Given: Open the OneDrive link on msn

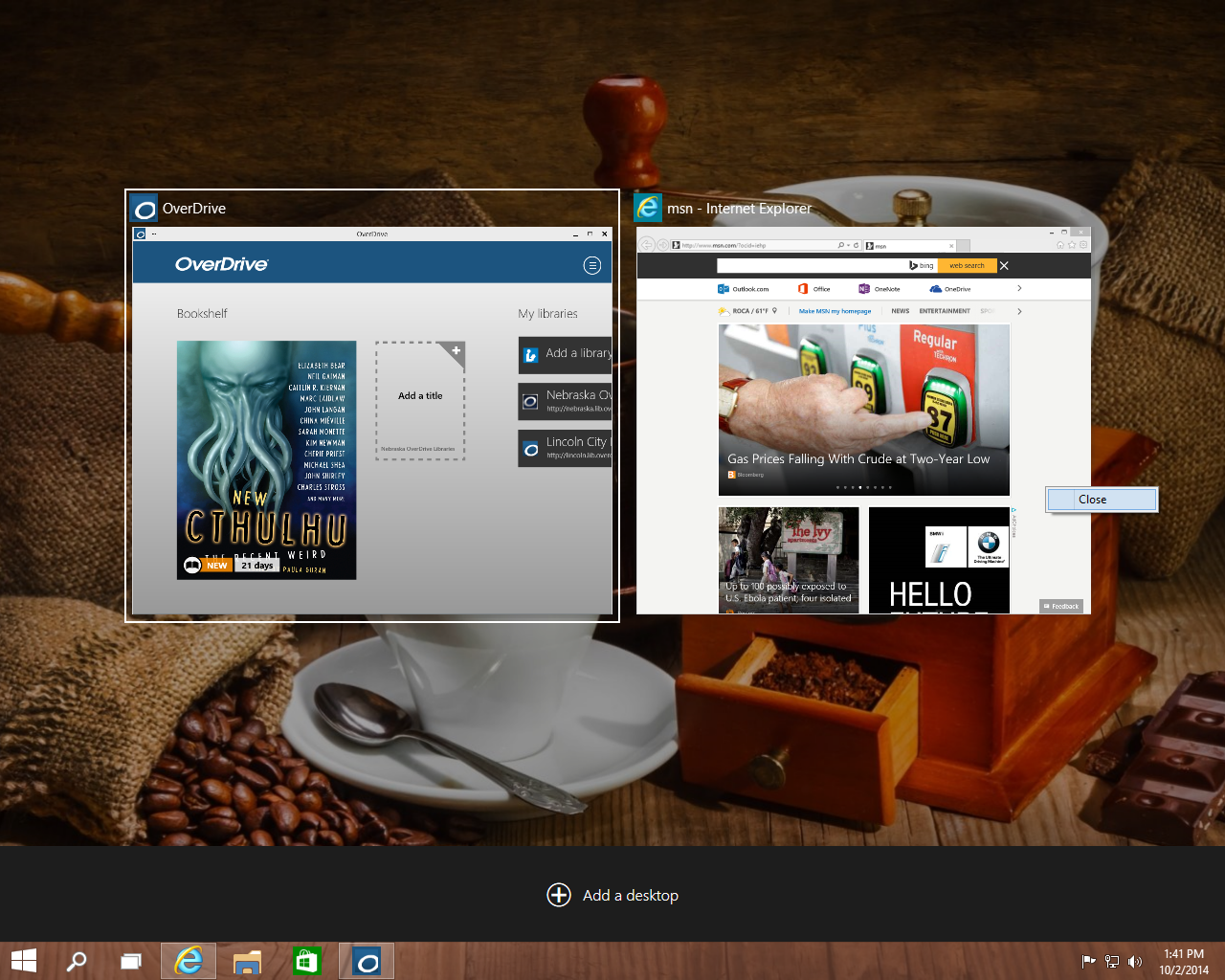Looking at the screenshot, I should [950, 289].
